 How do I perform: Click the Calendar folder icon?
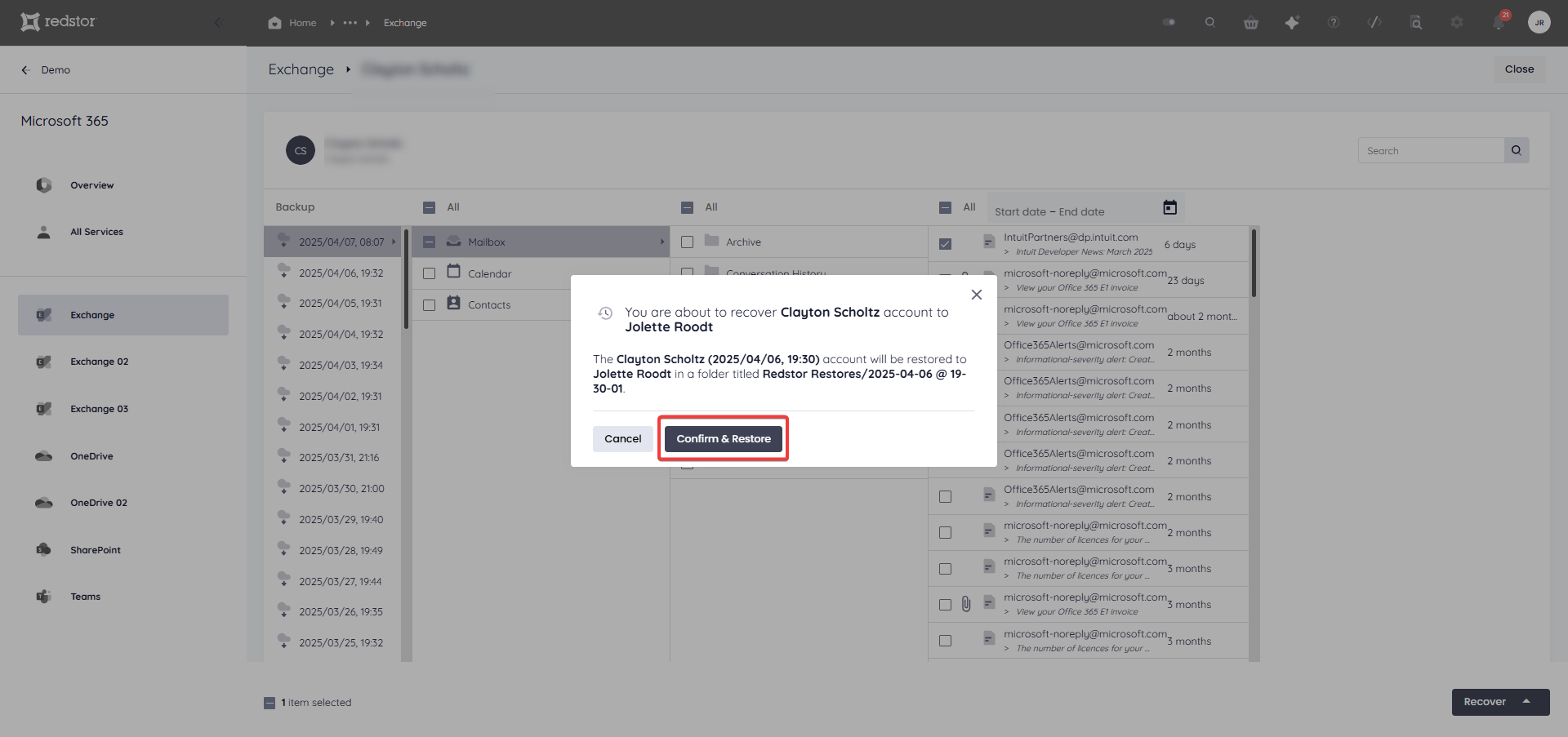[x=453, y=272]
